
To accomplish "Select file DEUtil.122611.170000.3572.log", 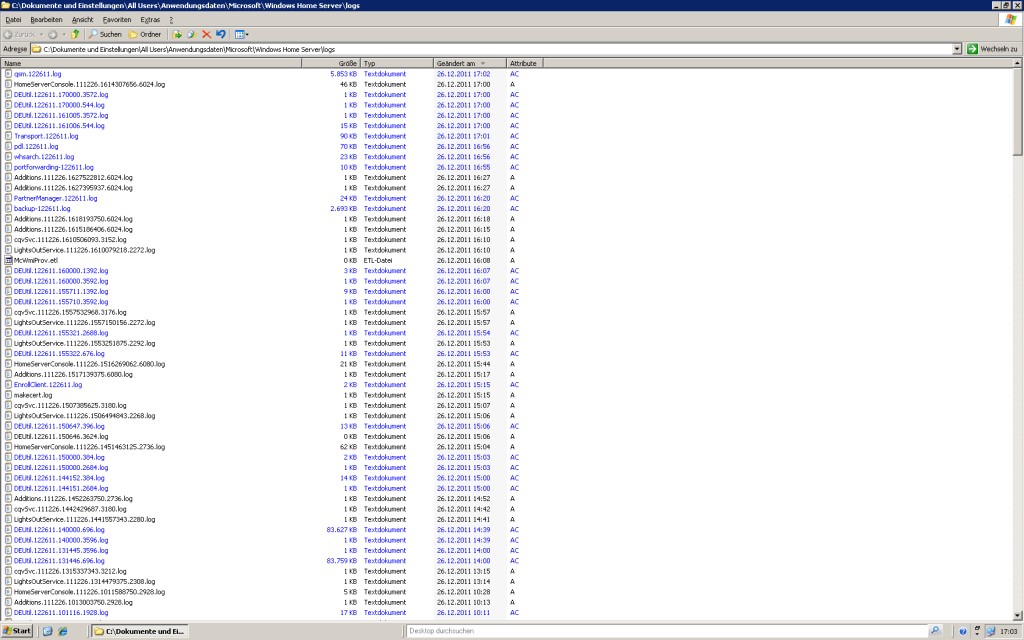I will point(61,95).
